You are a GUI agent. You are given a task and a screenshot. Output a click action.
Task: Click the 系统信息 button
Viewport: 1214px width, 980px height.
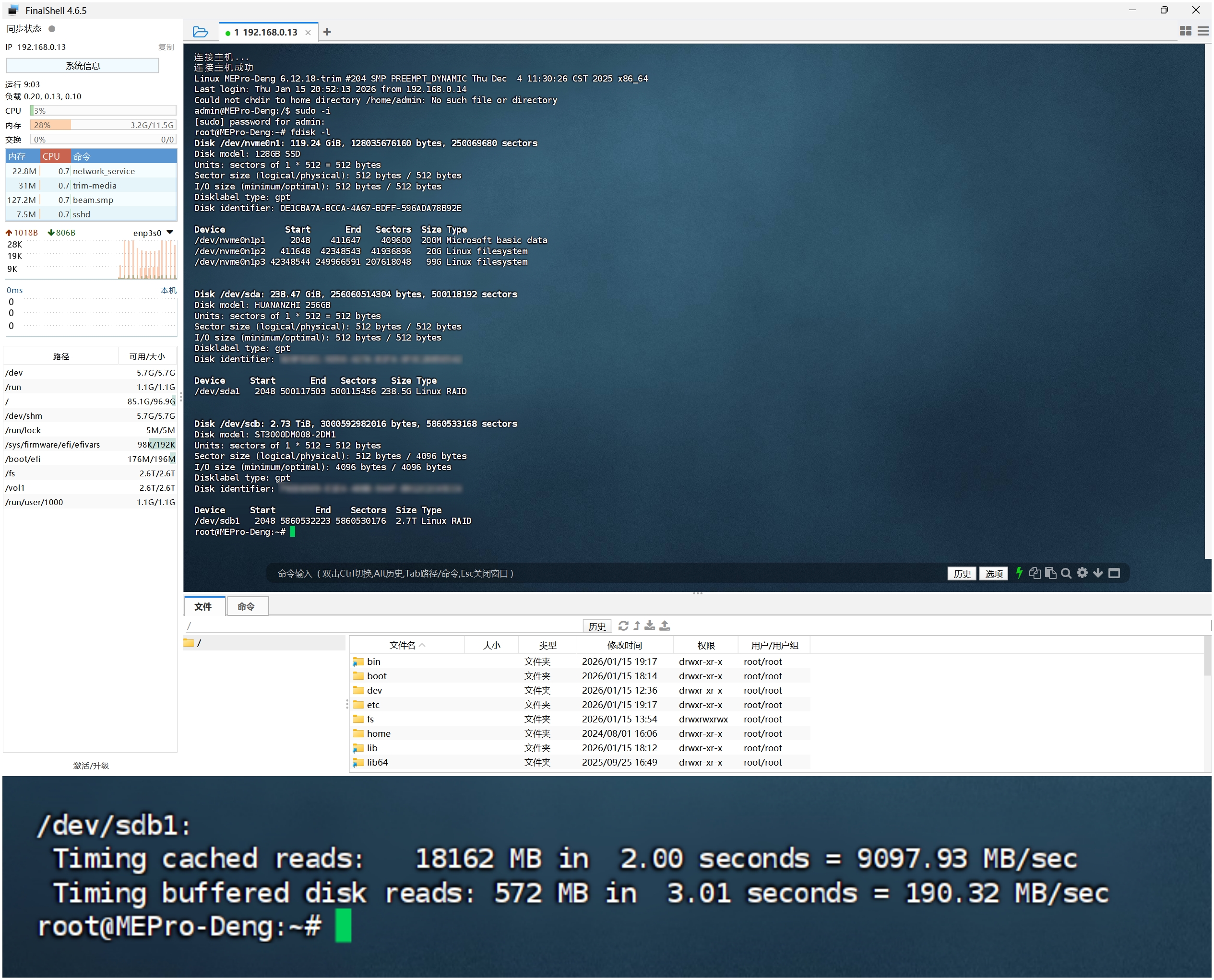pos(83,66)
